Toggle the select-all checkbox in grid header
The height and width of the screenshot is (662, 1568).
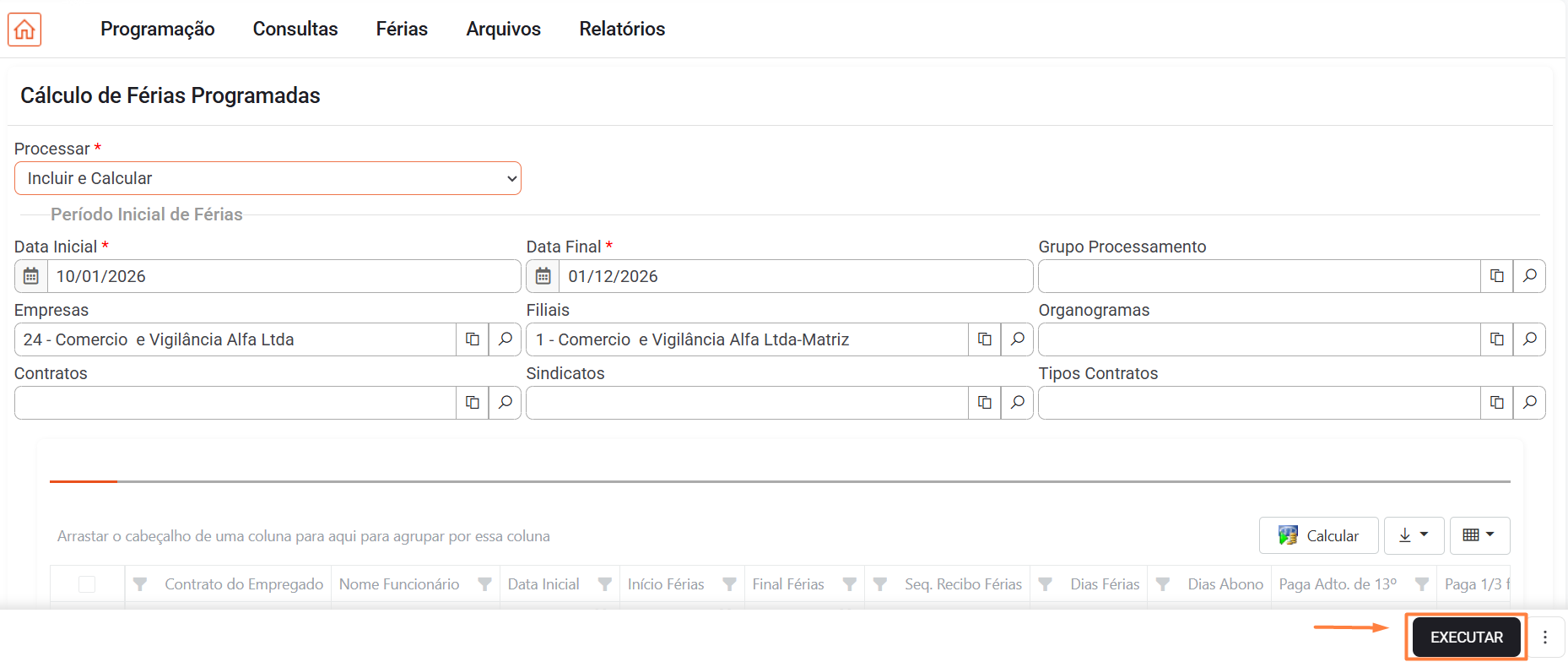pyautogui.click(x=87, y=584)
